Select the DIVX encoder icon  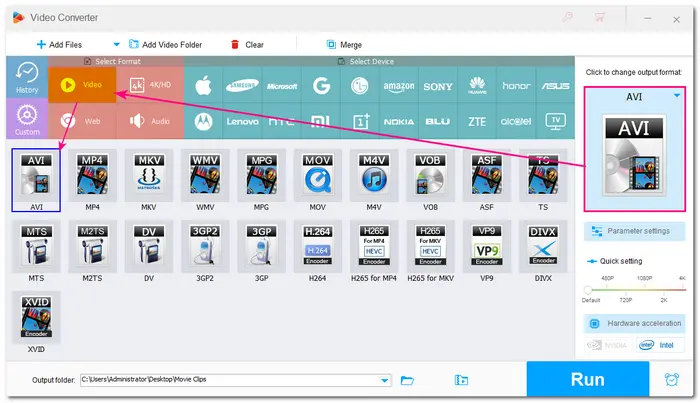click(x=543, y=246)
